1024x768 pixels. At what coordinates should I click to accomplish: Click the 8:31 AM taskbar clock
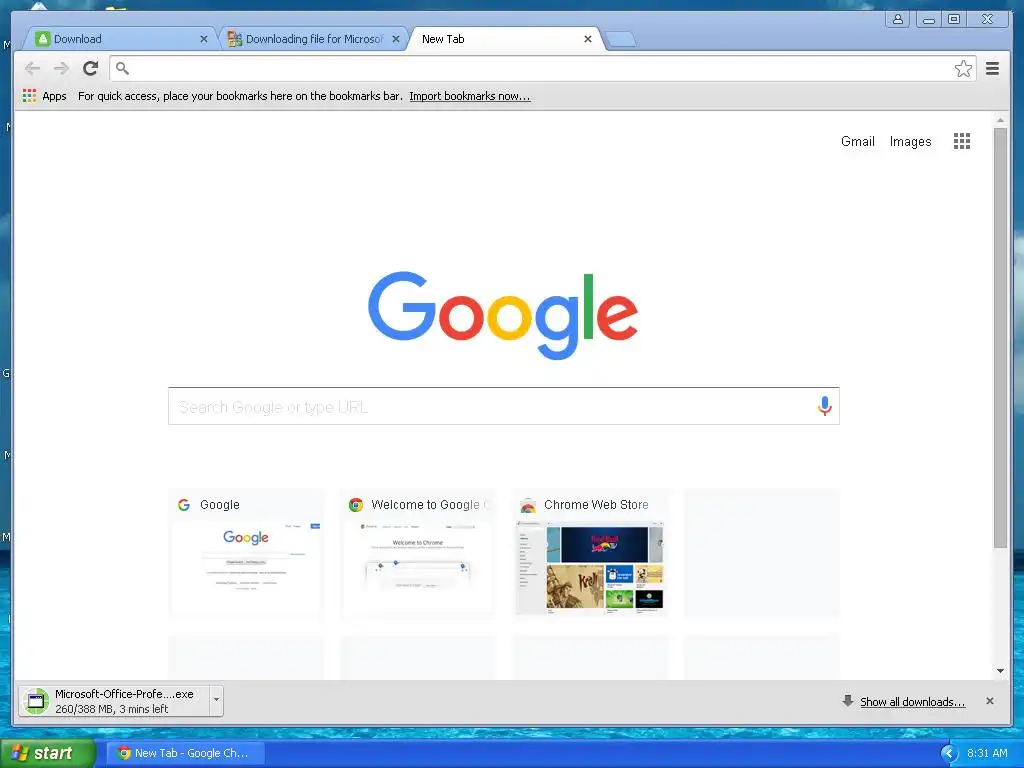click(987, 753)
